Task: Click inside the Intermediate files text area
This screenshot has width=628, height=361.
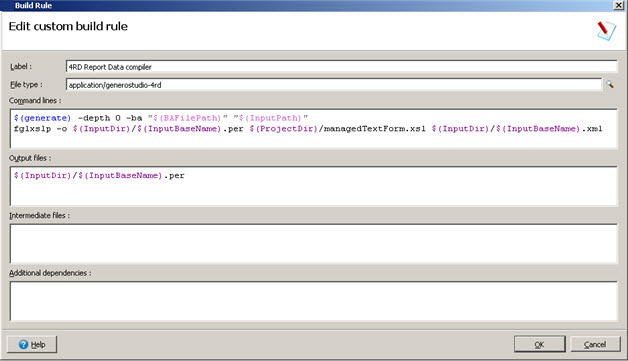Action: click(314, 244)
